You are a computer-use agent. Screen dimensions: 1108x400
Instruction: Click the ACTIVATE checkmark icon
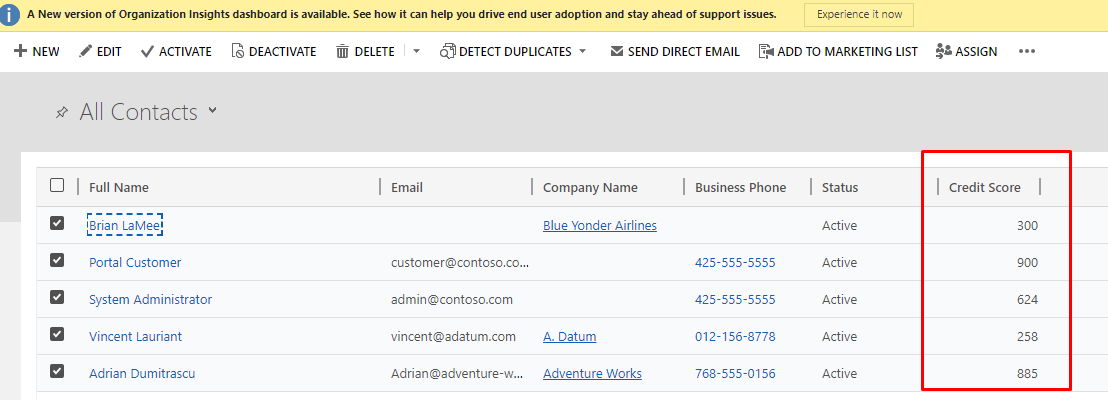147,51
